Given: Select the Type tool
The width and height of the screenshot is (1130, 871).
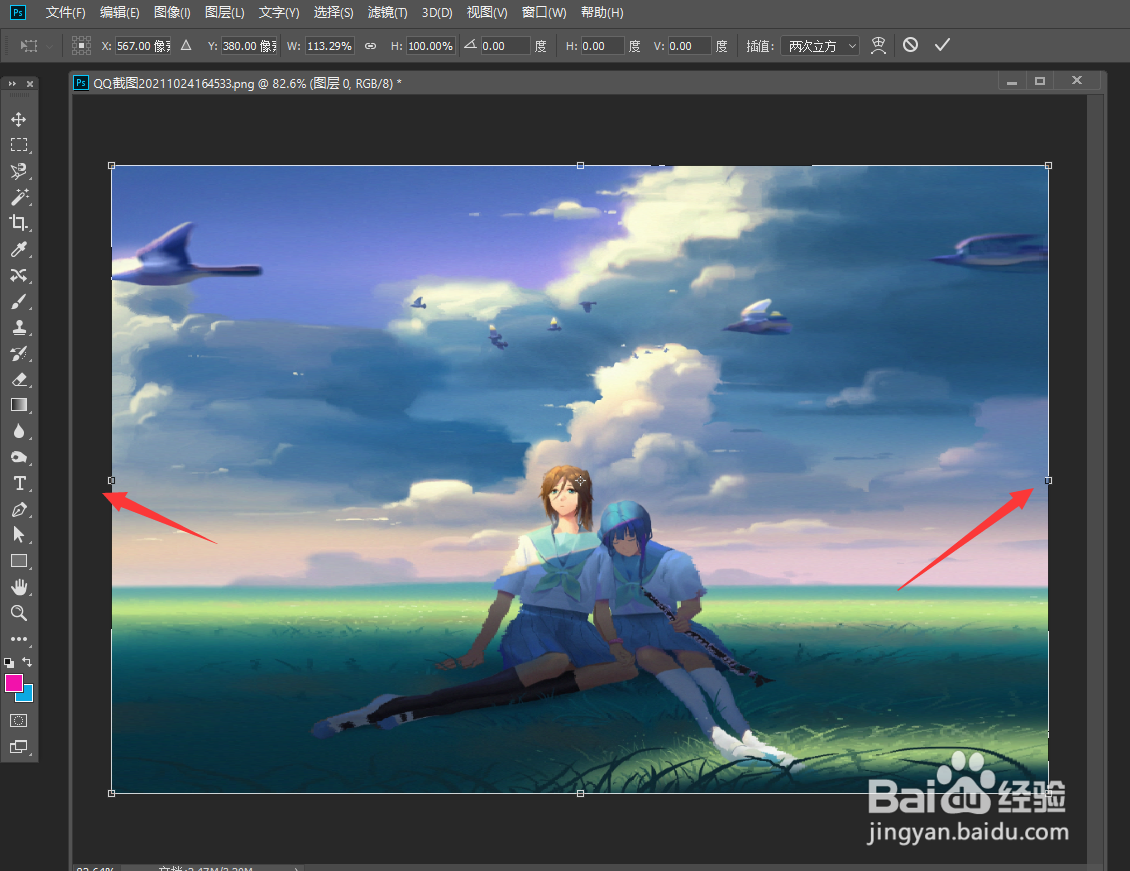Looking at the screenshot, I should point(19,483).
